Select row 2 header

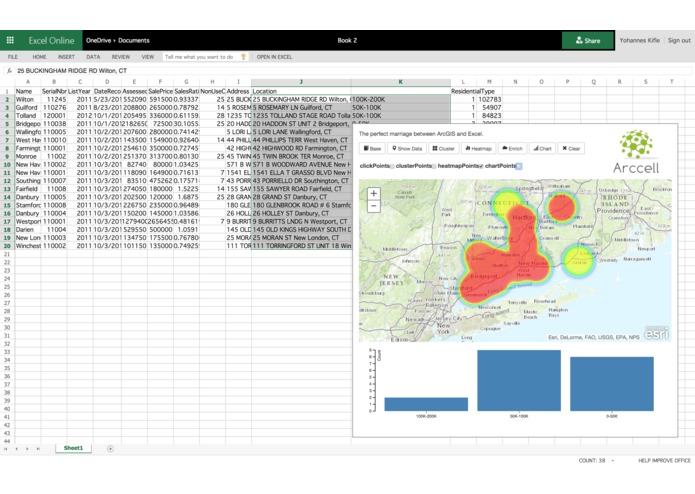tap(7, 99)
